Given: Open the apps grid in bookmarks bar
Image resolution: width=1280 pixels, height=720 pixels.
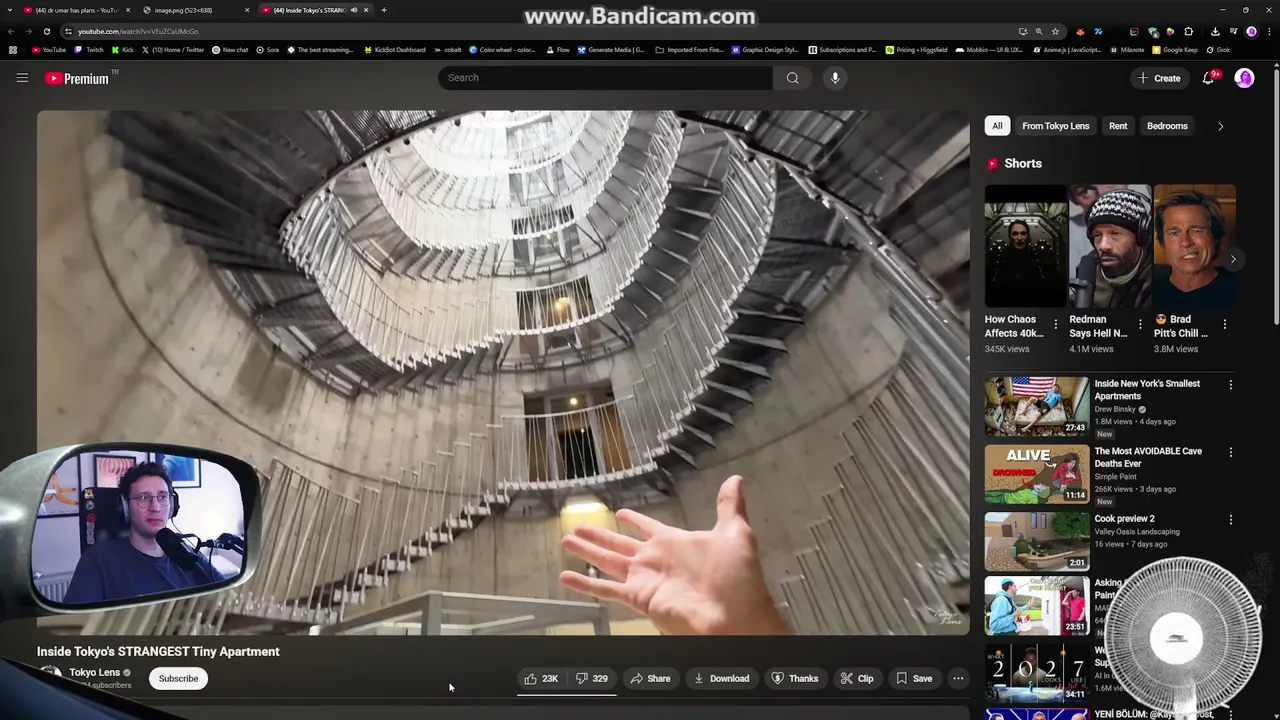Looking at the screenshot, I should [13, 50].
